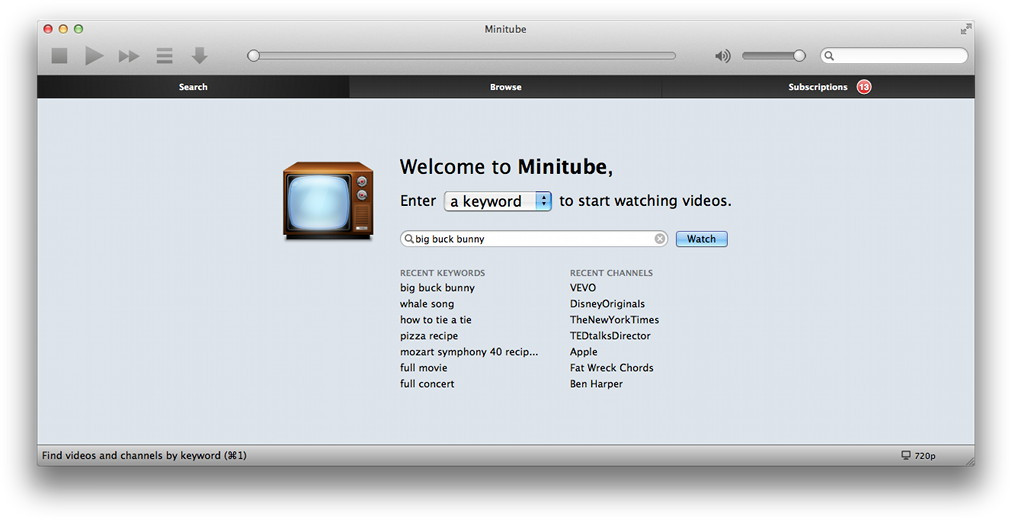Minimize window with the yellow button
The width and height of the screenshot is (1012, 520).
coord(63,29)
